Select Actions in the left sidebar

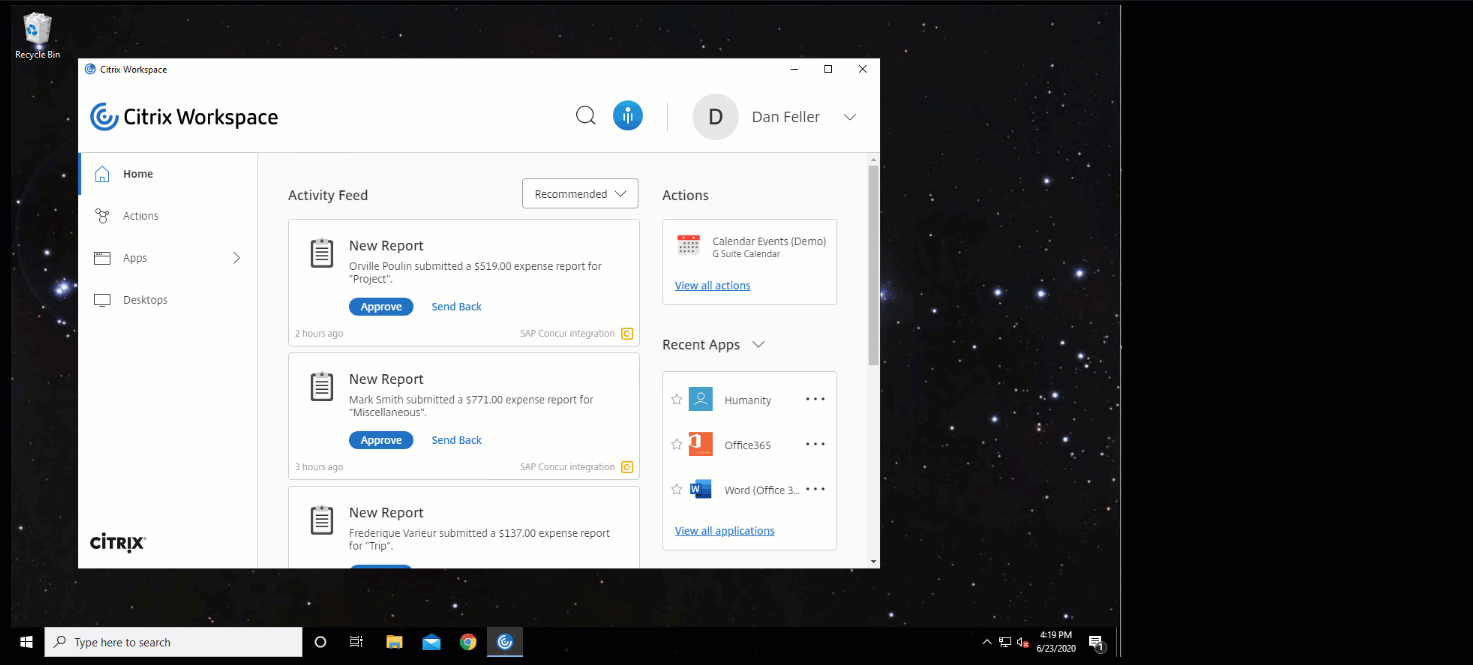coord(140,216)
